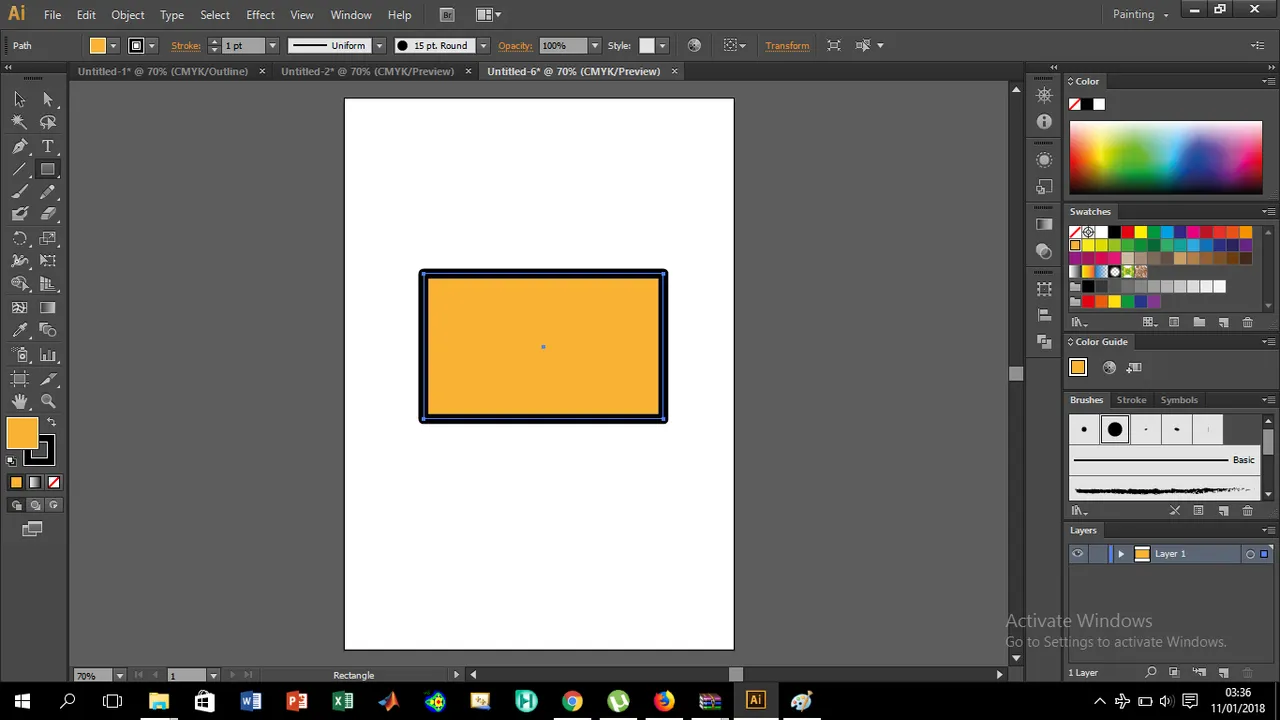Viewport: 1280px width, 720px height.
Task: Select the Blend tool
Action: [48, 331]
